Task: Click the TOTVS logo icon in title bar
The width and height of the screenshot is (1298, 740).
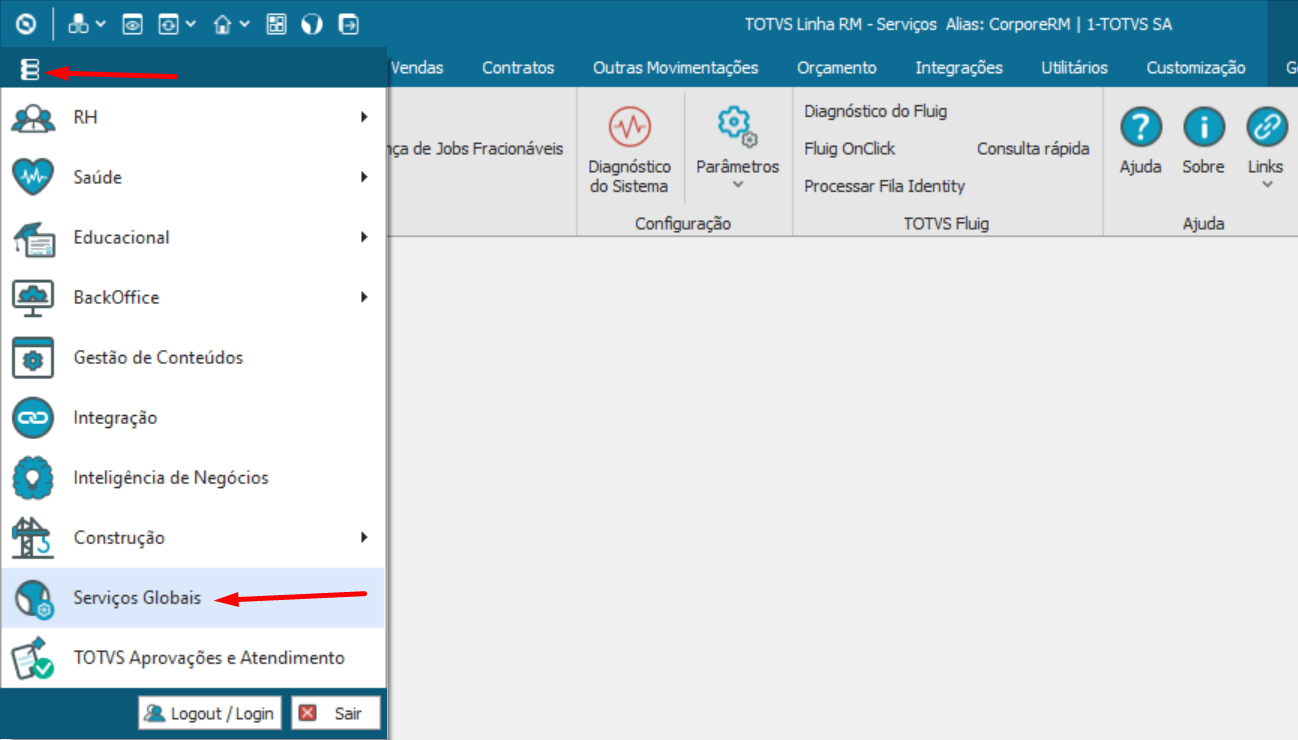Action: (x=25, y=24)
